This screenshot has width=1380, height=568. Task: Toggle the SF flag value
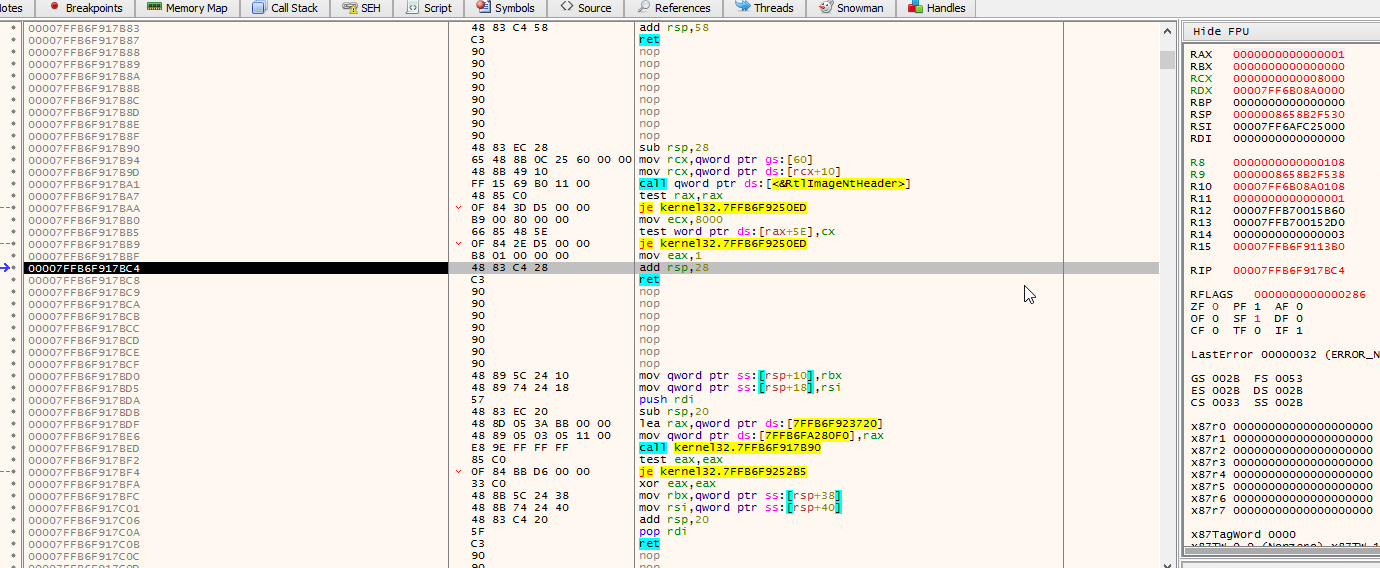1260,319
